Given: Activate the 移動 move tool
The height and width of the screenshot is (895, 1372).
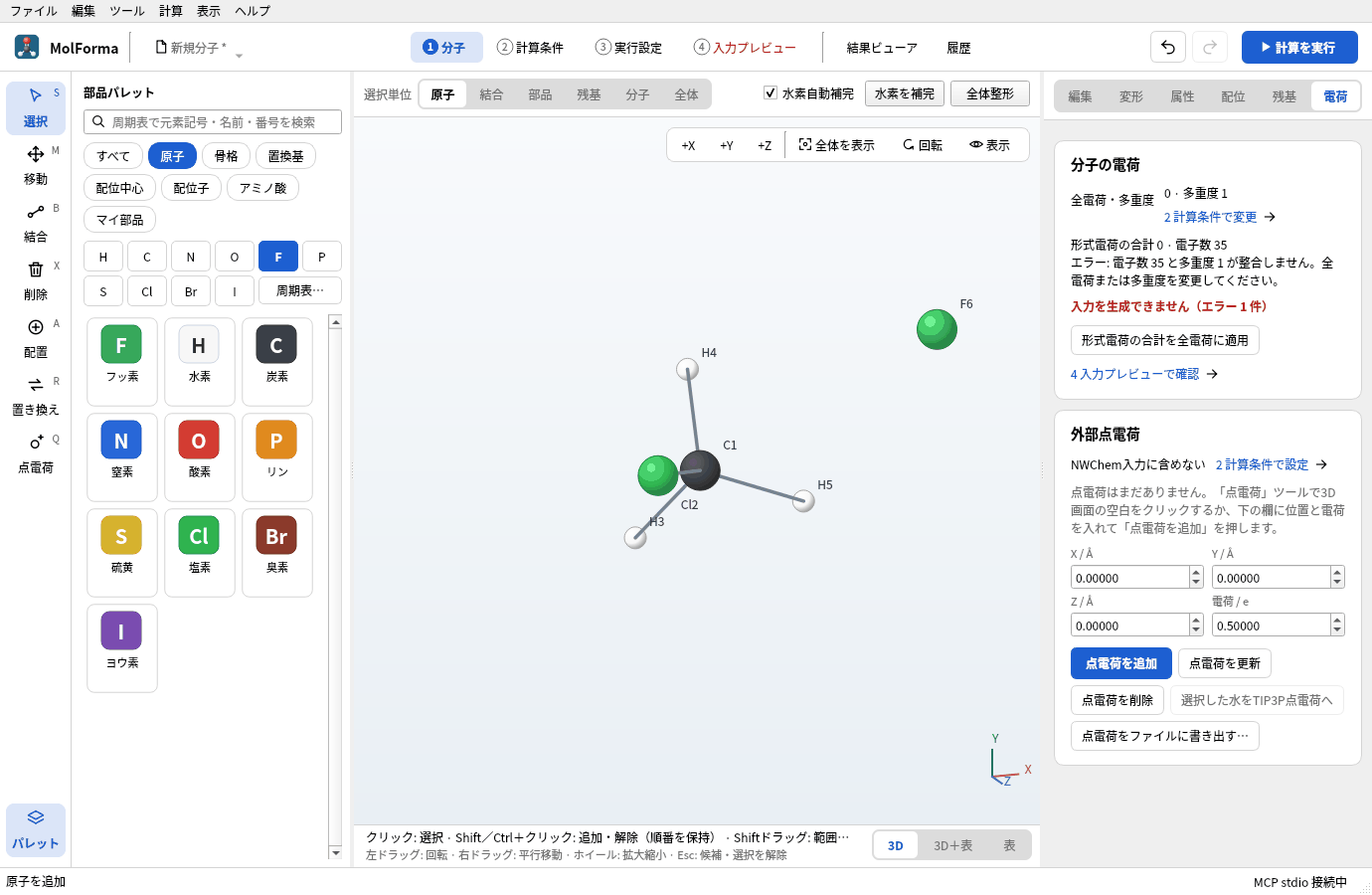Looking at the screenshot, I should [x=36, y=165].
